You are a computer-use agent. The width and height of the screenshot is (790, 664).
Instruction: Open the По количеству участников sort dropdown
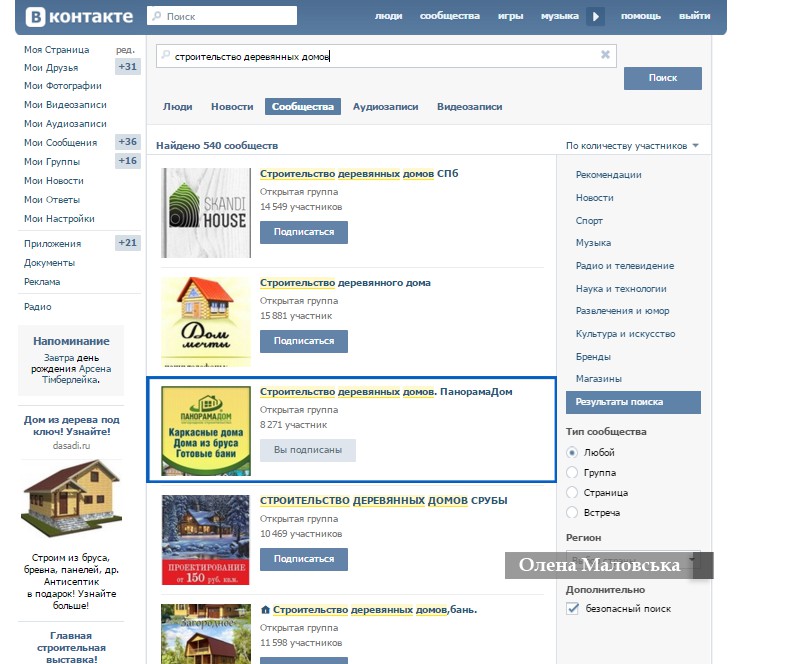pos(632,146)
